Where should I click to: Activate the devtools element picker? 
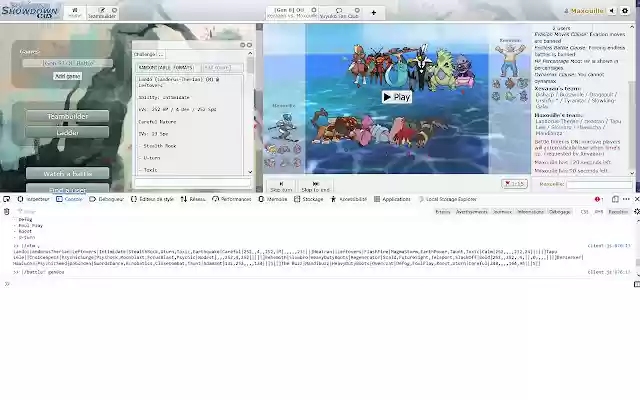coord(7,199)
